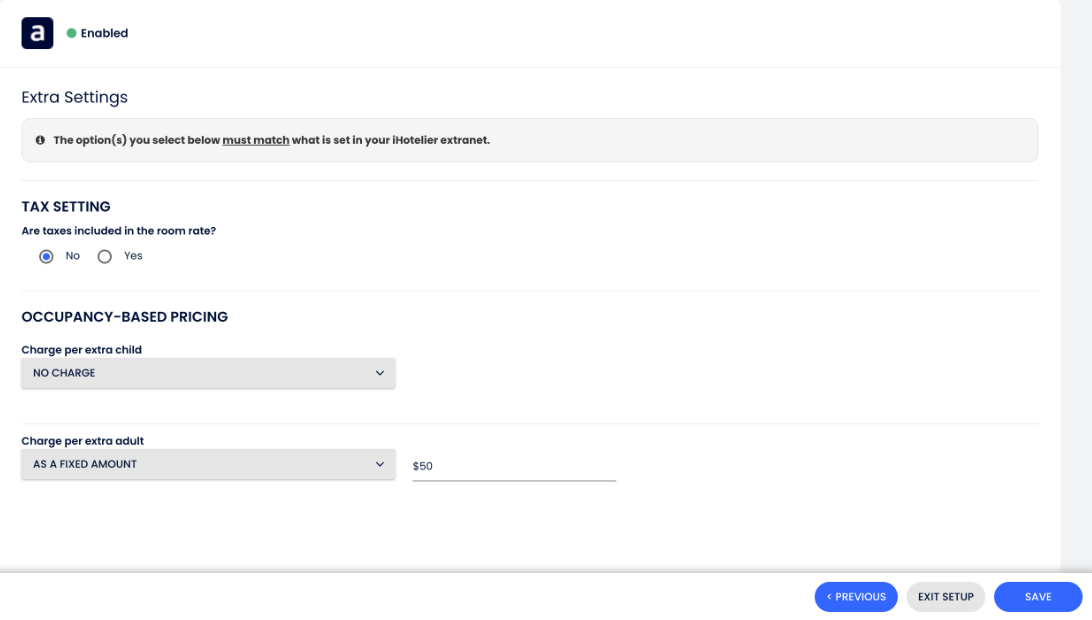Click the EXIT SETUP button
The width and height of the screenshot is (1092, 620).
pos(945,596)
